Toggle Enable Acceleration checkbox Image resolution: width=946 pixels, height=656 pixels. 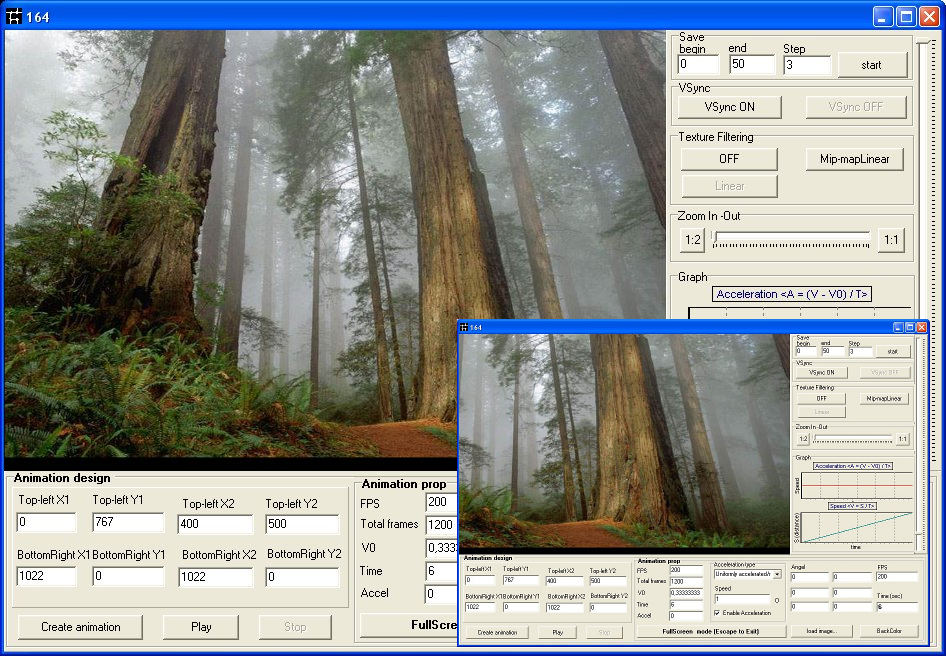717,612
